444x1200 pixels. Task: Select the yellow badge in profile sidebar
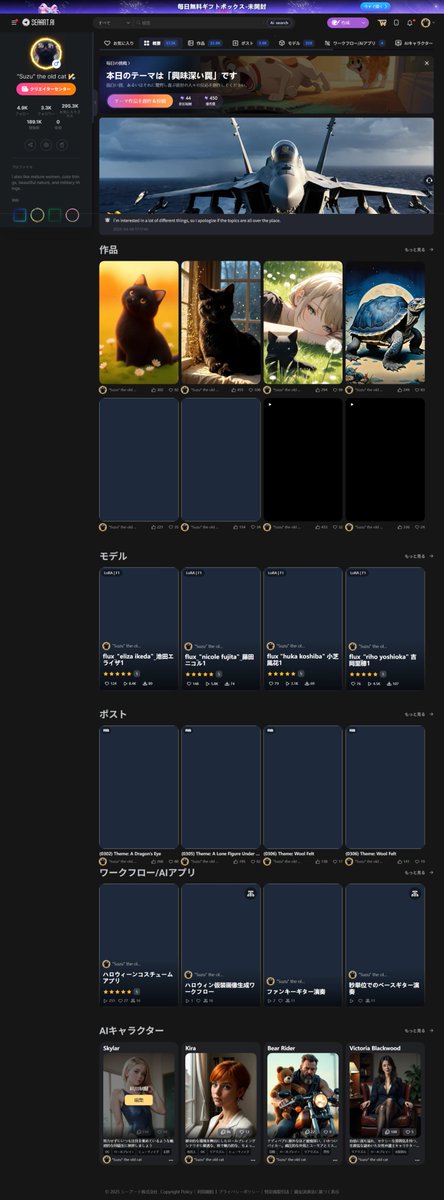(x=37, y=214)
